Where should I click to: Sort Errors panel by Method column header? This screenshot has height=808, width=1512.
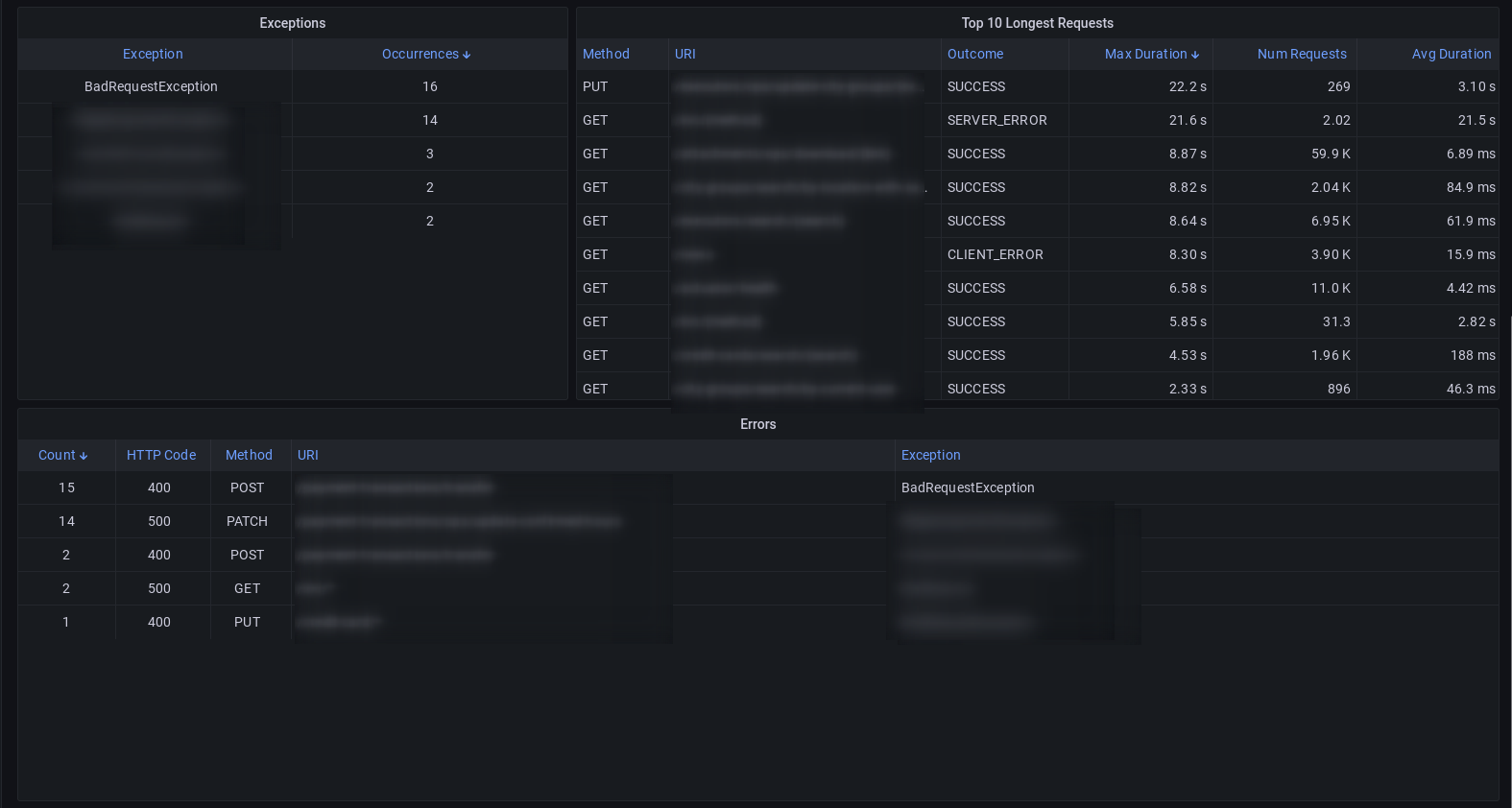249,455
